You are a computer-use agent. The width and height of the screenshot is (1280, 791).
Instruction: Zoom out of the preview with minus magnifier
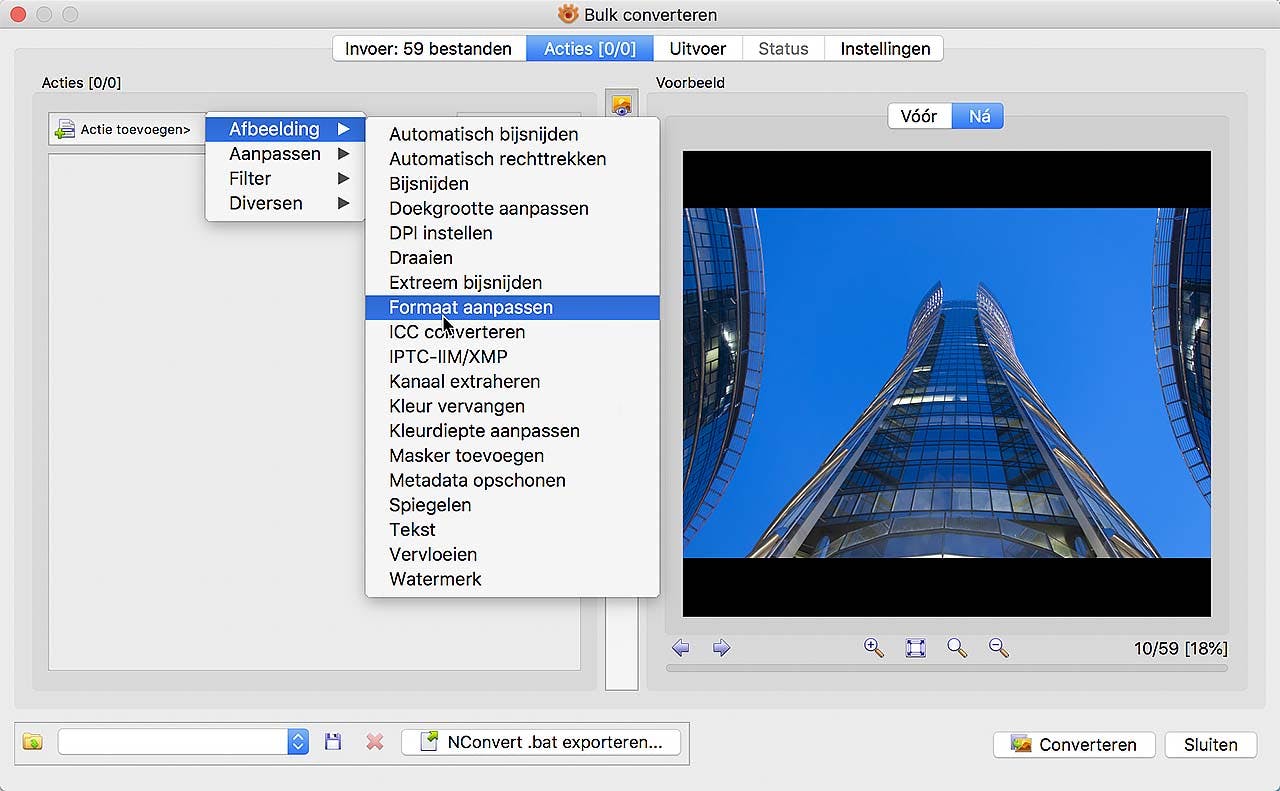tap(998, 648)
